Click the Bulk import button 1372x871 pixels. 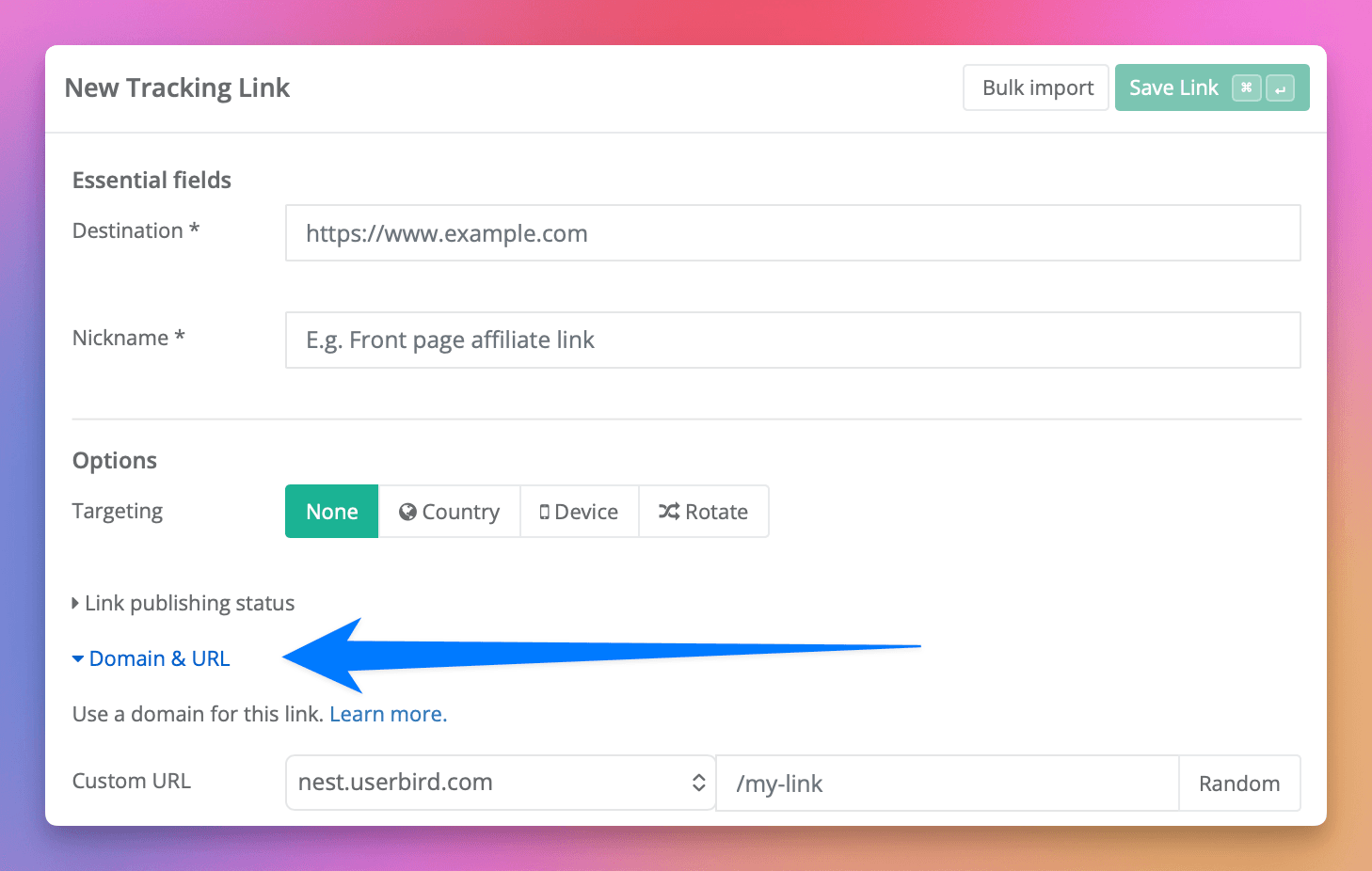1035,87
